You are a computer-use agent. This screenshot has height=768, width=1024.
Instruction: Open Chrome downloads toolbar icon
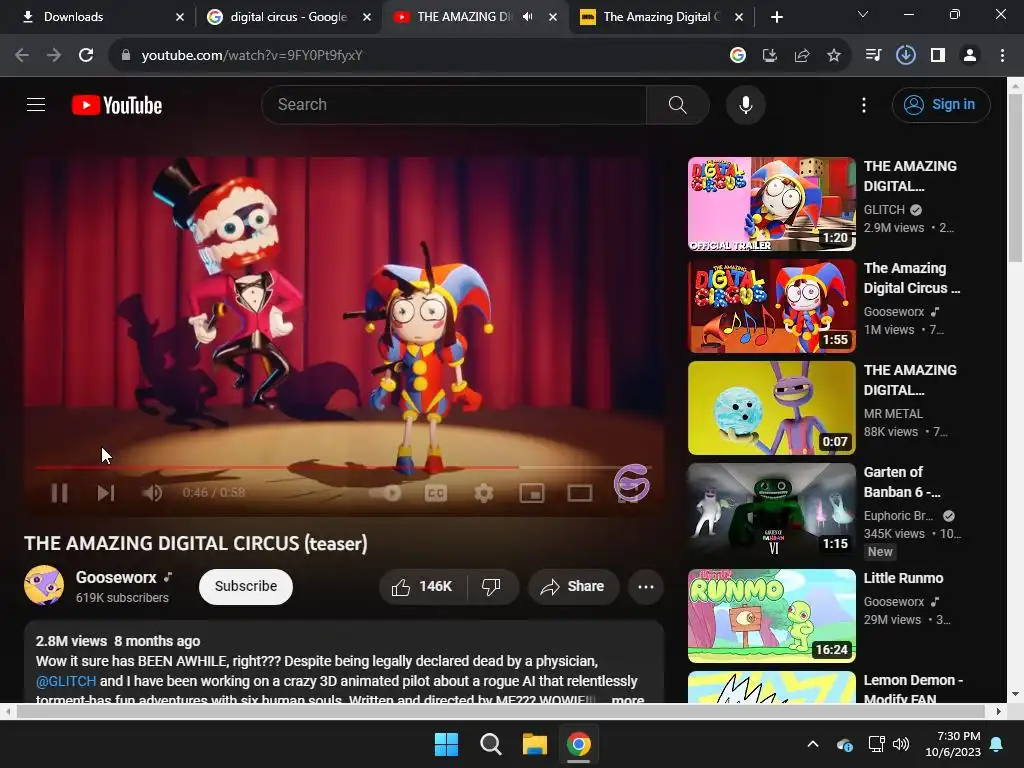(x=905, y=56)
